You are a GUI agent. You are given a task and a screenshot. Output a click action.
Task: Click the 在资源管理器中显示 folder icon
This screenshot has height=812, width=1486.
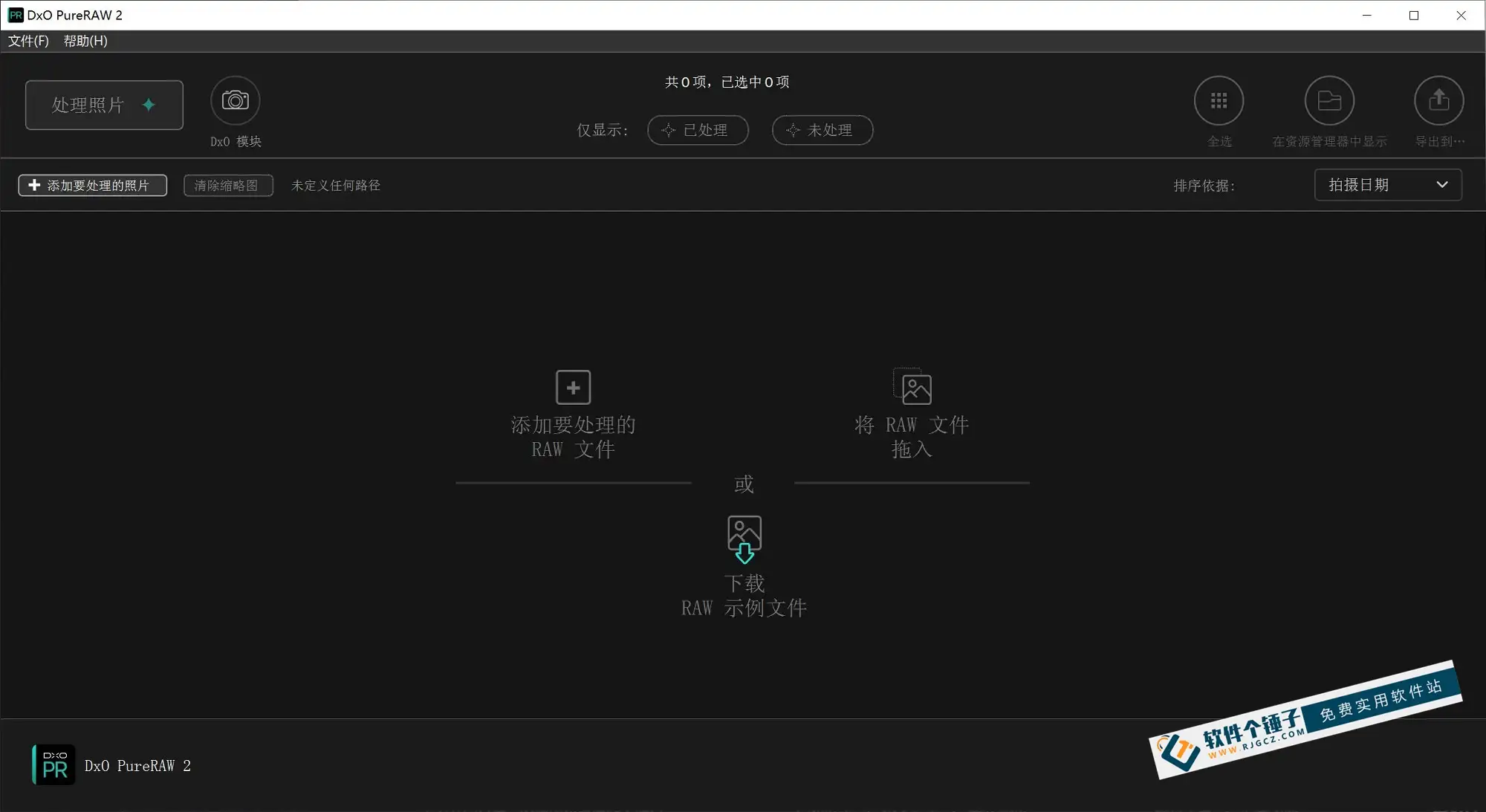pos(1329,100)
